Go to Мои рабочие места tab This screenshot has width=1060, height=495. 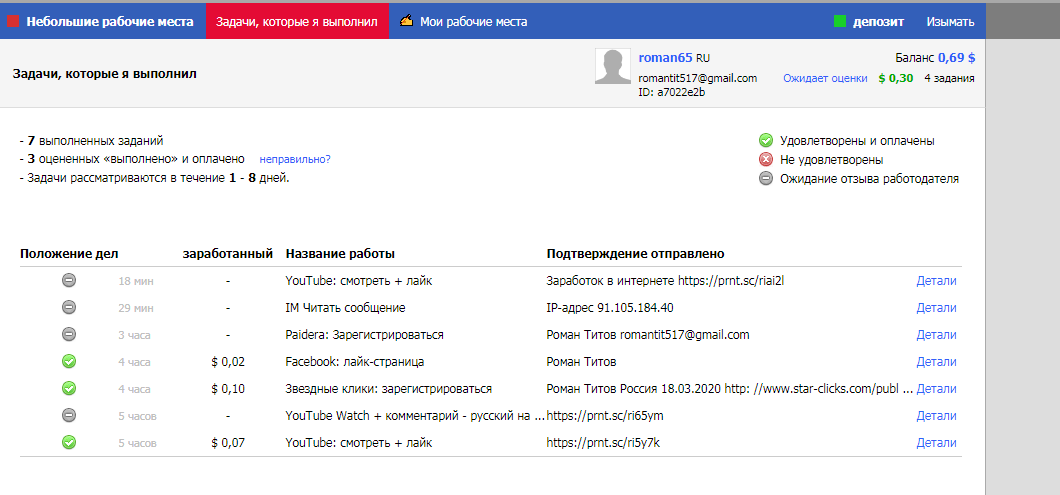click(473, 22)
